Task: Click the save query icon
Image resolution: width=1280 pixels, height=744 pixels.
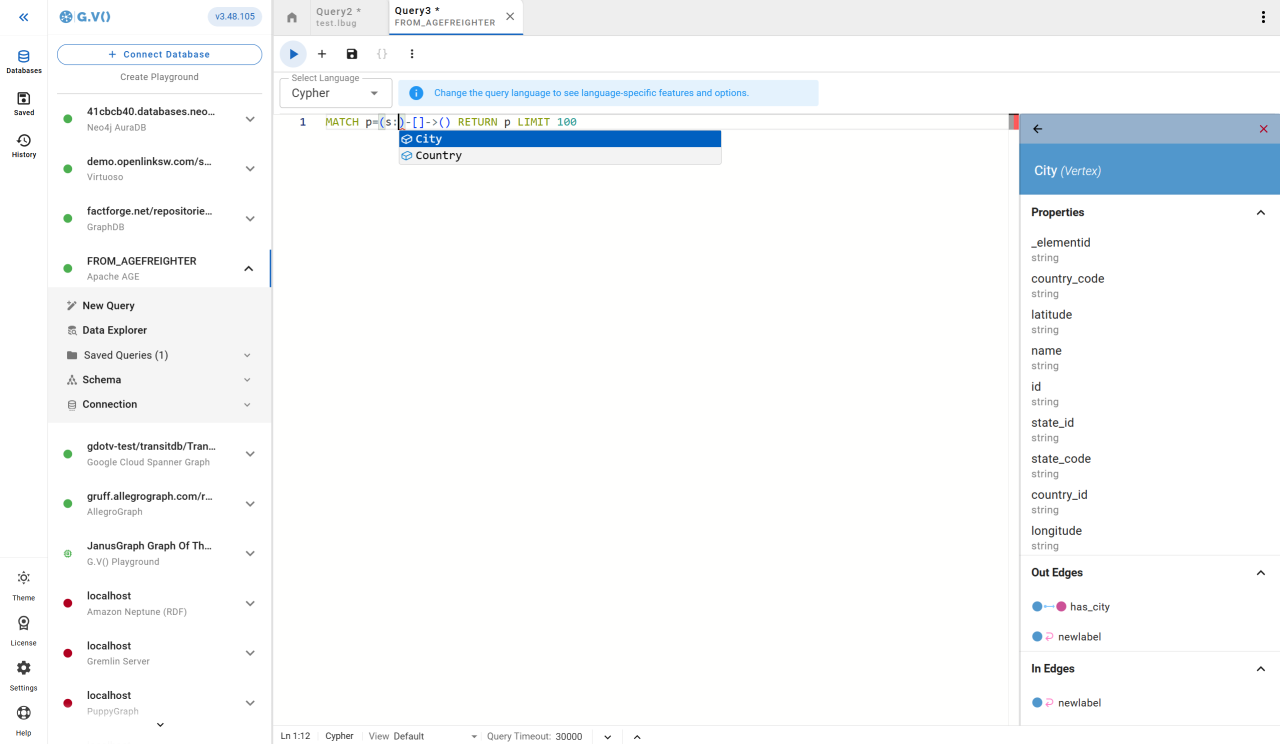Action: pyautogui.click(x=352, y=54)
